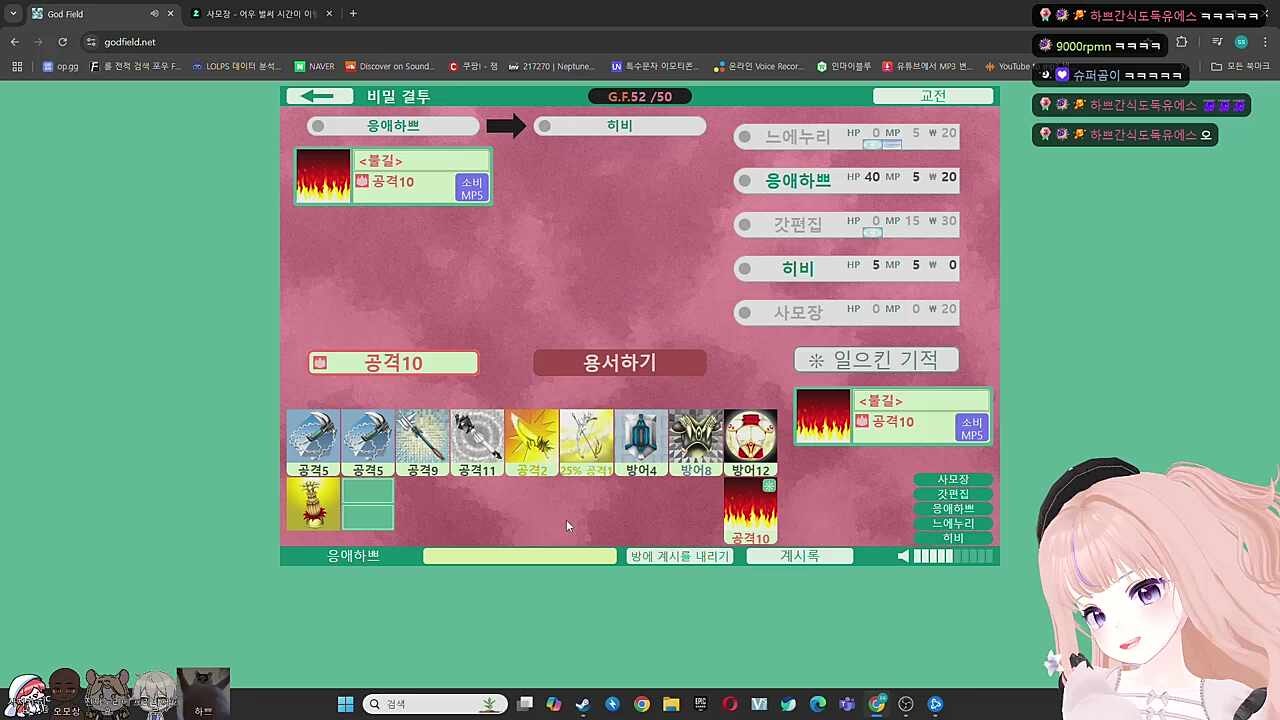
Task: Open the NAVER bookmark
Action: click(x=314, y=67)
